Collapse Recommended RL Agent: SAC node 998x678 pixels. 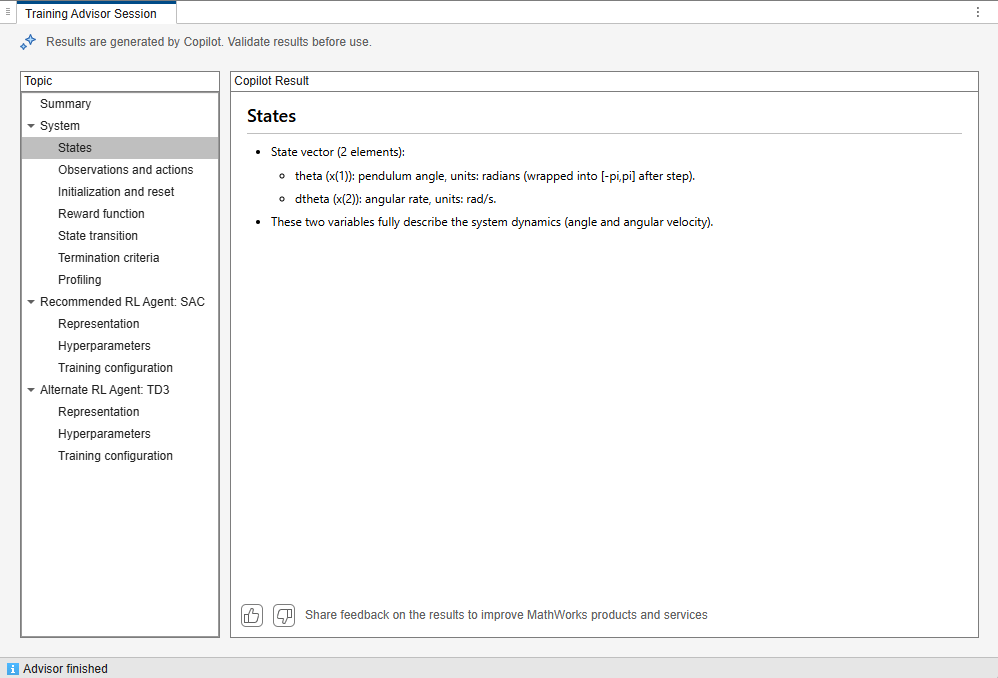(x=31, y=302)
